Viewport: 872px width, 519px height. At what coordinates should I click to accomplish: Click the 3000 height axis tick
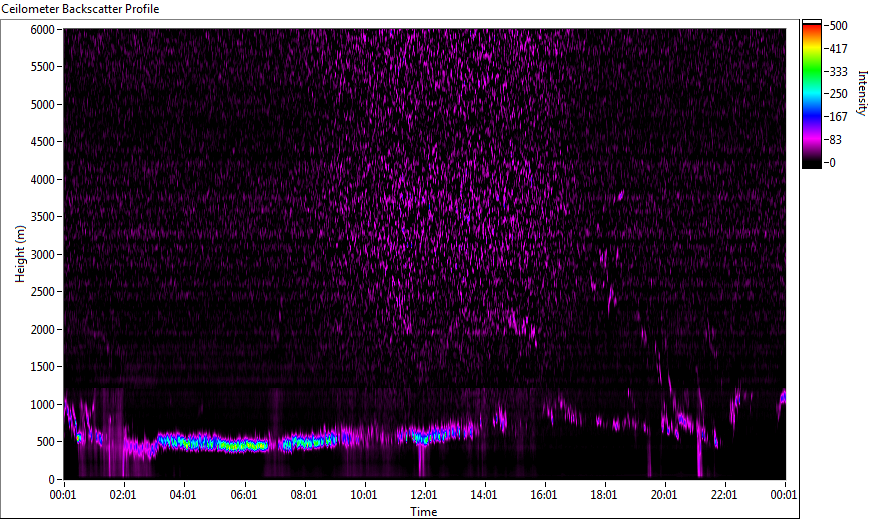pos(42,255)
